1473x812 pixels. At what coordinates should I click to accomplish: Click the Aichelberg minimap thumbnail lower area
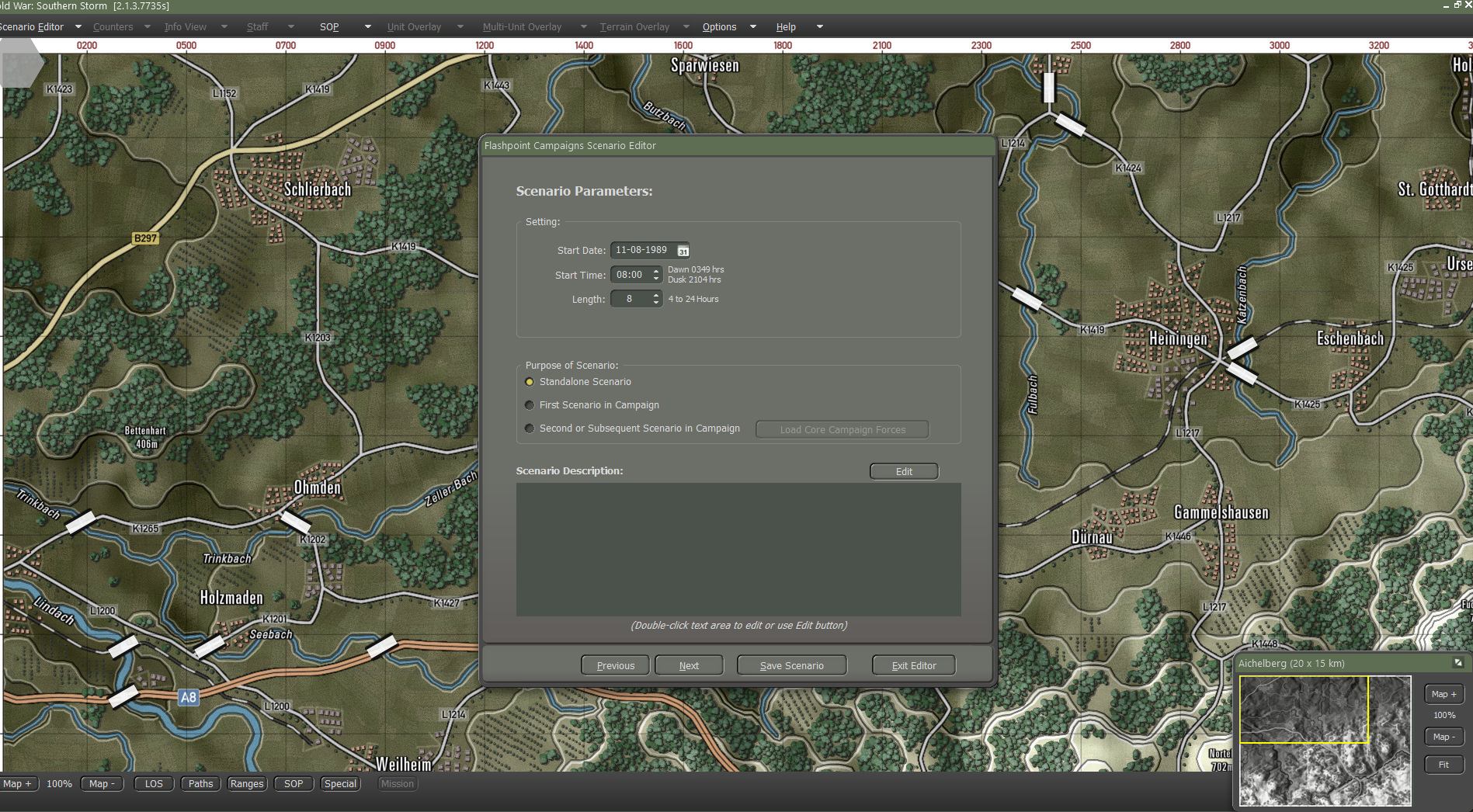pos(1325,775)
